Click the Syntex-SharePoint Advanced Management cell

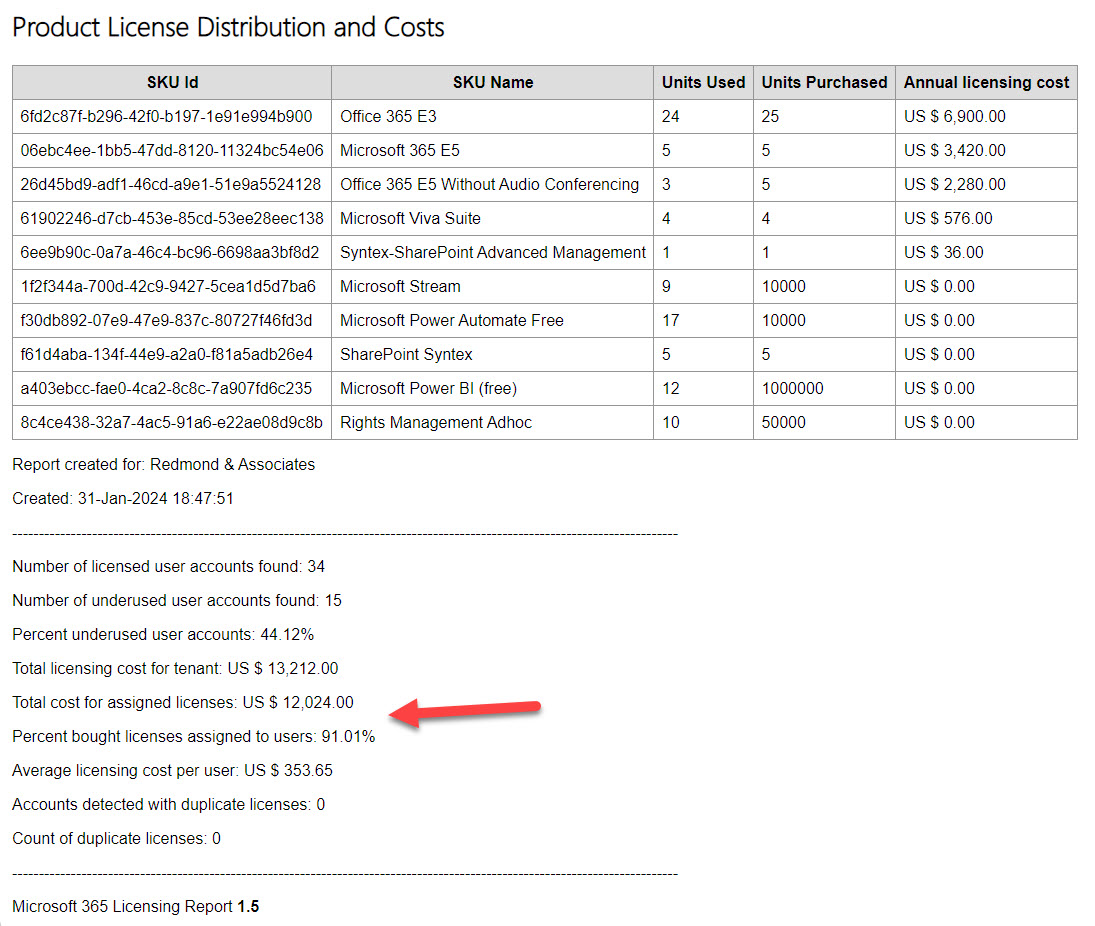tap(491, 252)
